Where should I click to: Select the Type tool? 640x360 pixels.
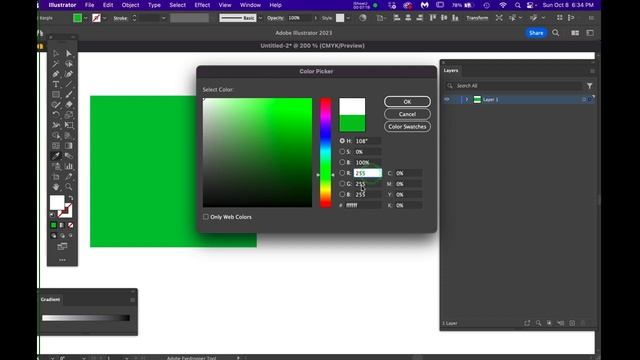coord(56,84)
